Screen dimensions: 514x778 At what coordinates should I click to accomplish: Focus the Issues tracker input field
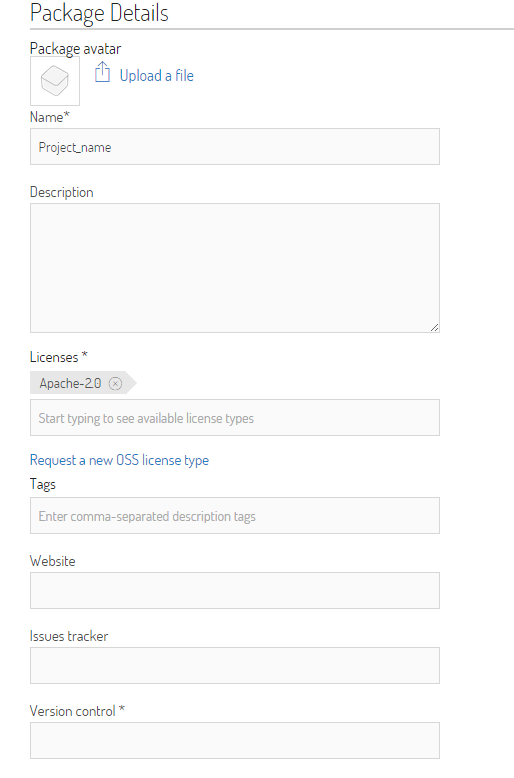pos(235,665)
